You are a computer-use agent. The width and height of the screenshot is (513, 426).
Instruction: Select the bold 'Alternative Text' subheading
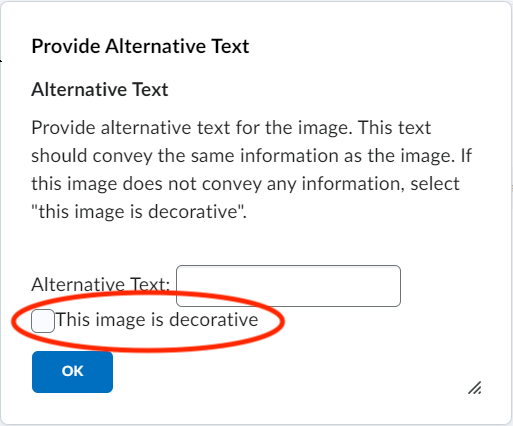[100, 90]
